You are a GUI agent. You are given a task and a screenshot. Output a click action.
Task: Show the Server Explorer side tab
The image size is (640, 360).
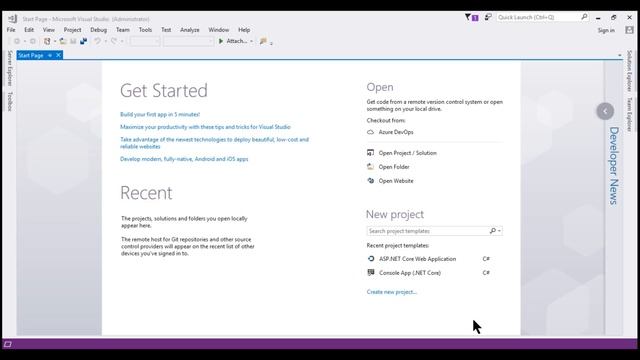tap(10, 68)
